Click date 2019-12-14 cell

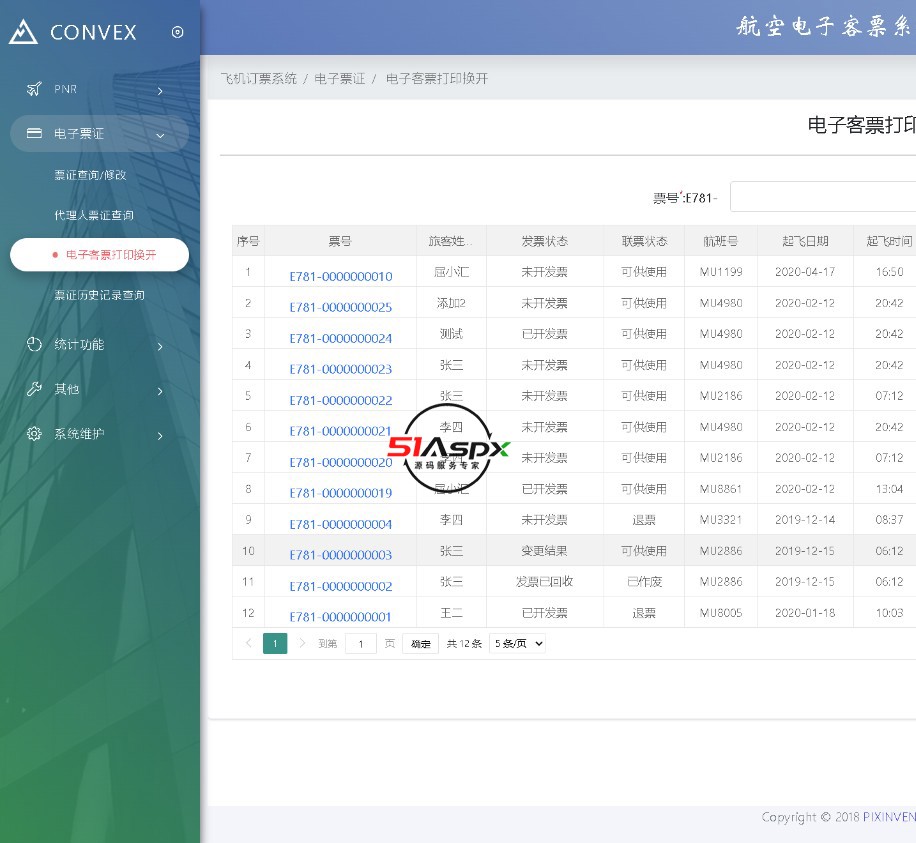pyautogui.click(x=805, y=519)
